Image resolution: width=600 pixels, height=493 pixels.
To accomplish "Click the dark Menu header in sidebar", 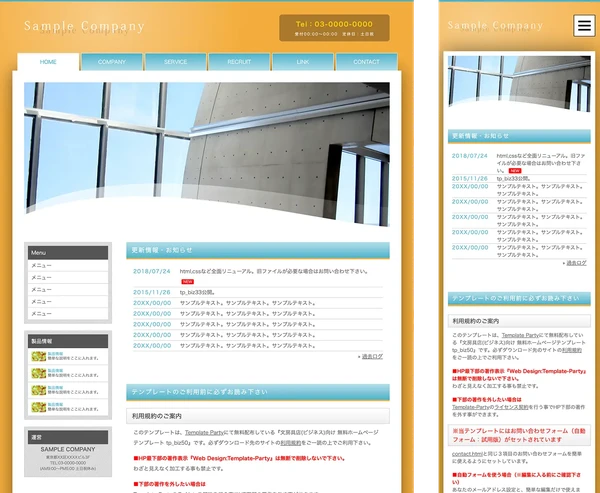I will (68, 253).
